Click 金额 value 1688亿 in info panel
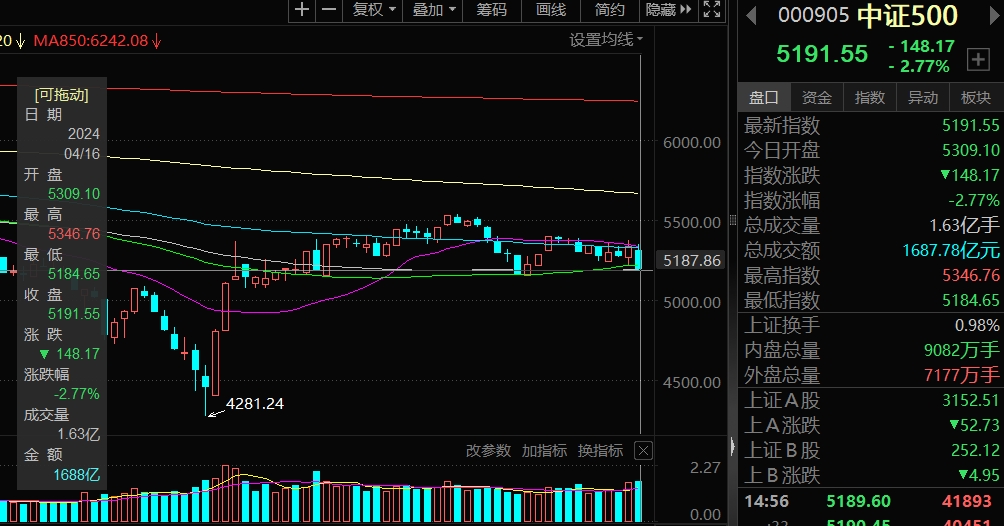Image resolution: width=1004 pixels, height=526 pixels. [x=76, y=475]
